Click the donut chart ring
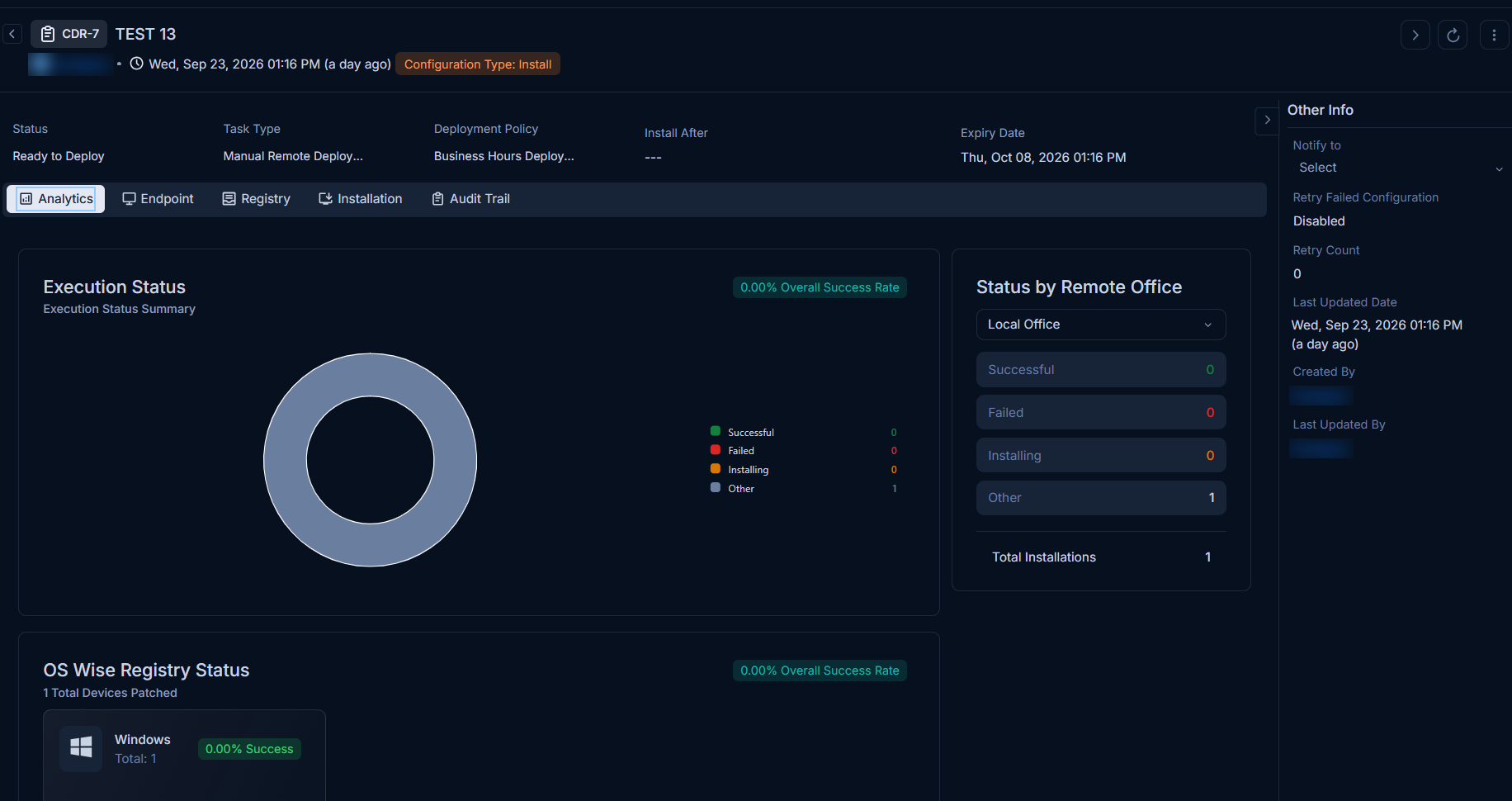The width and height of the screenshot is (1512, 801). coord(285,460)
